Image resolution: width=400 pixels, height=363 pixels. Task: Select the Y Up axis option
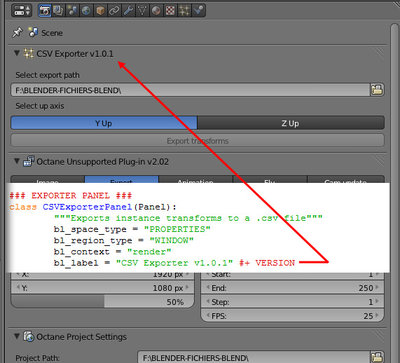pos(104,123)
